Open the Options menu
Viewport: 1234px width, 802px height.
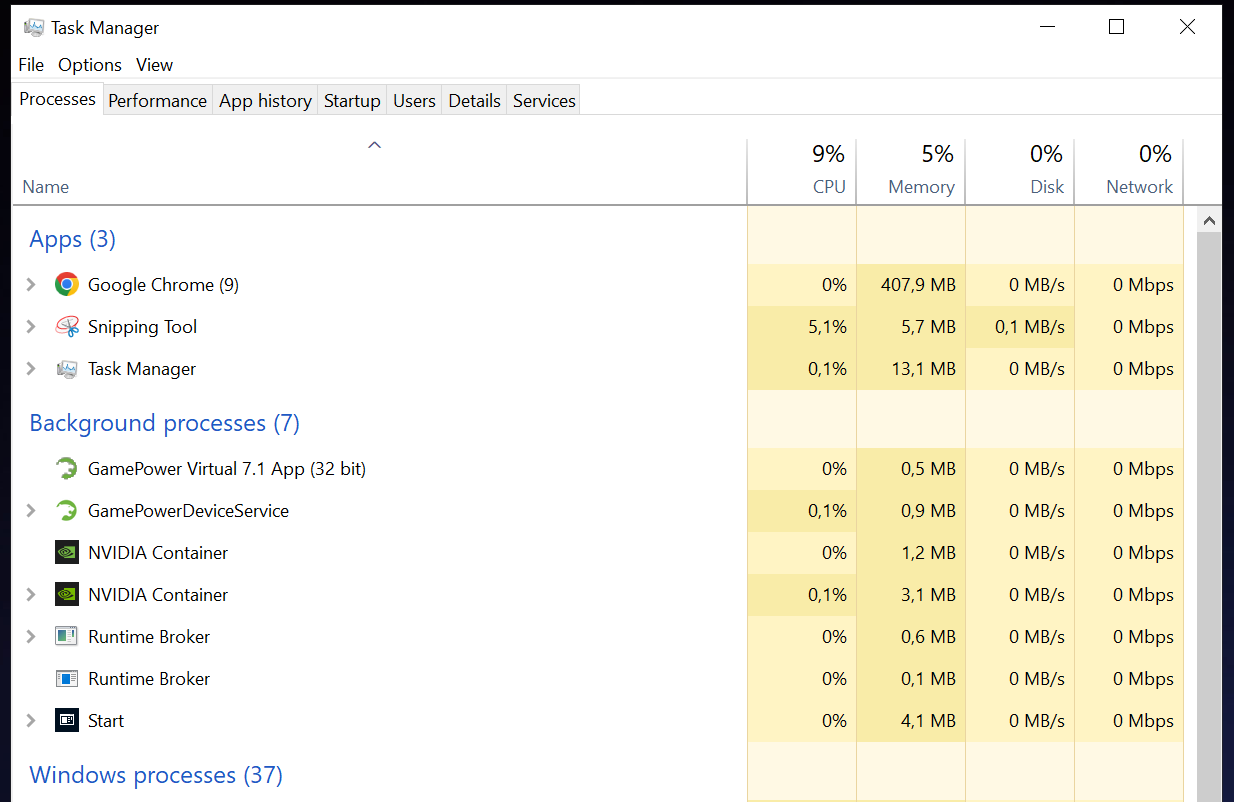[90, 65]
